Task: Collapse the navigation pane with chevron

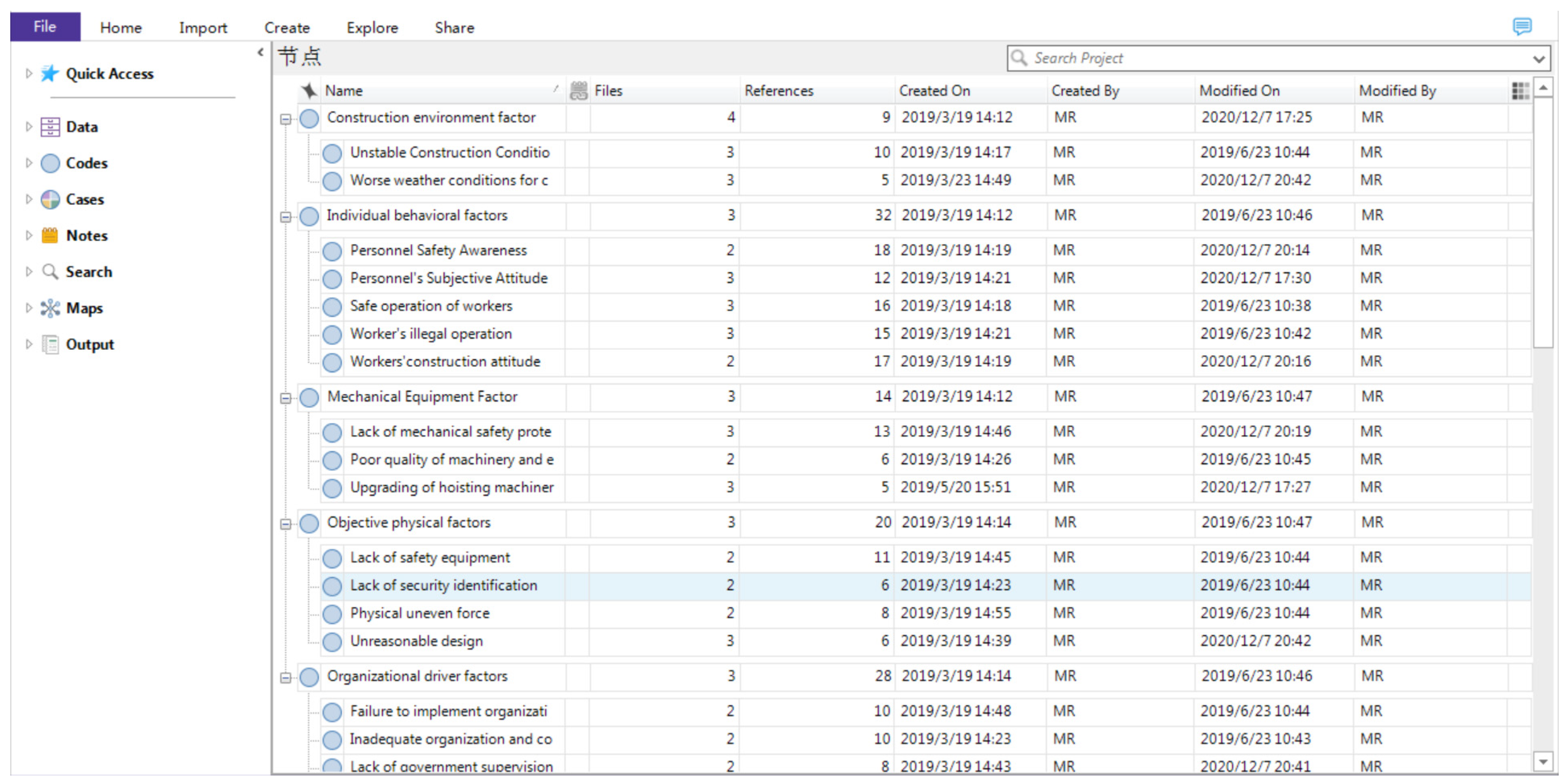Action: (x=260, y=52)
